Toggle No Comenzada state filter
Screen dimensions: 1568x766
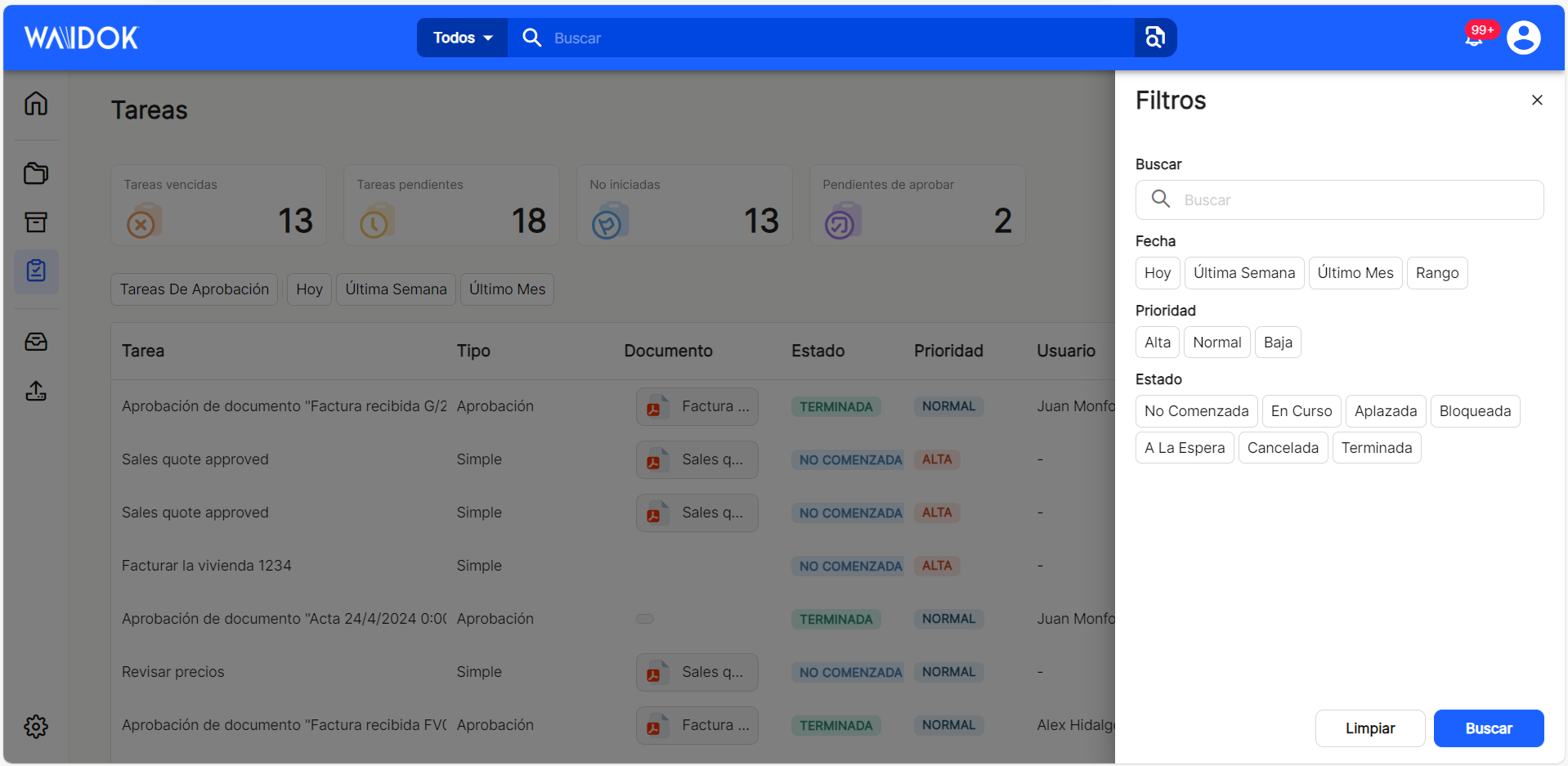1196,411
